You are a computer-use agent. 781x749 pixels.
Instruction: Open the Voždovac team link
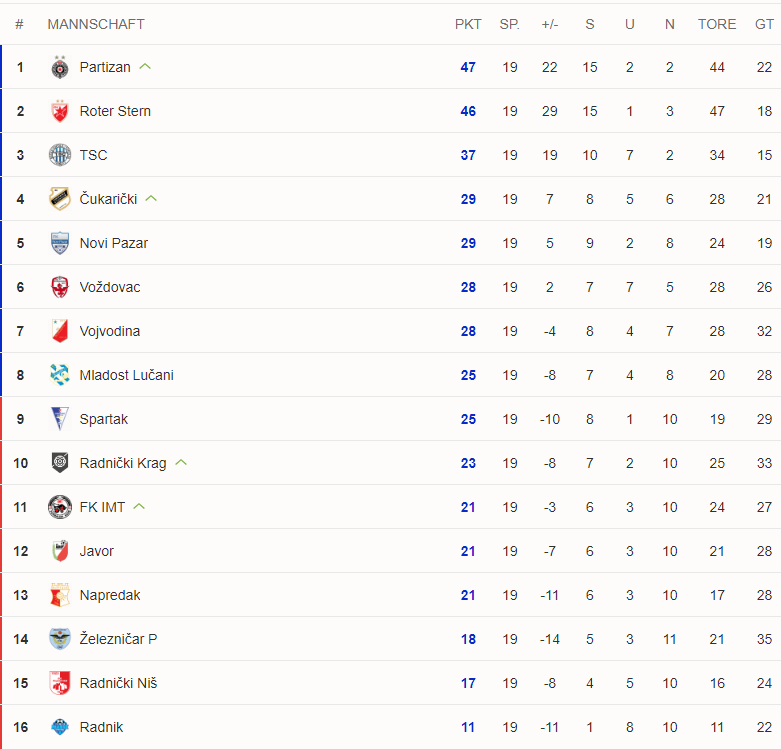tap(110, 287)
